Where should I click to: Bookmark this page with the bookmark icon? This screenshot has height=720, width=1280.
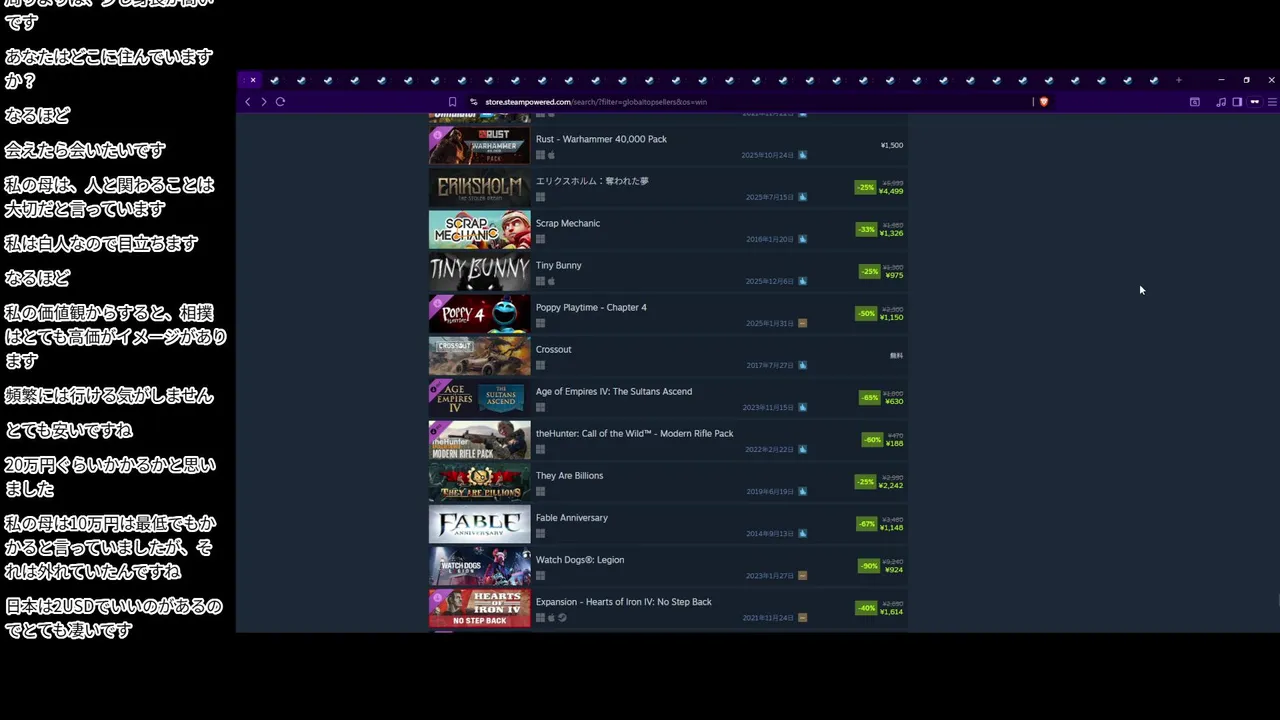tap(452, 102)
